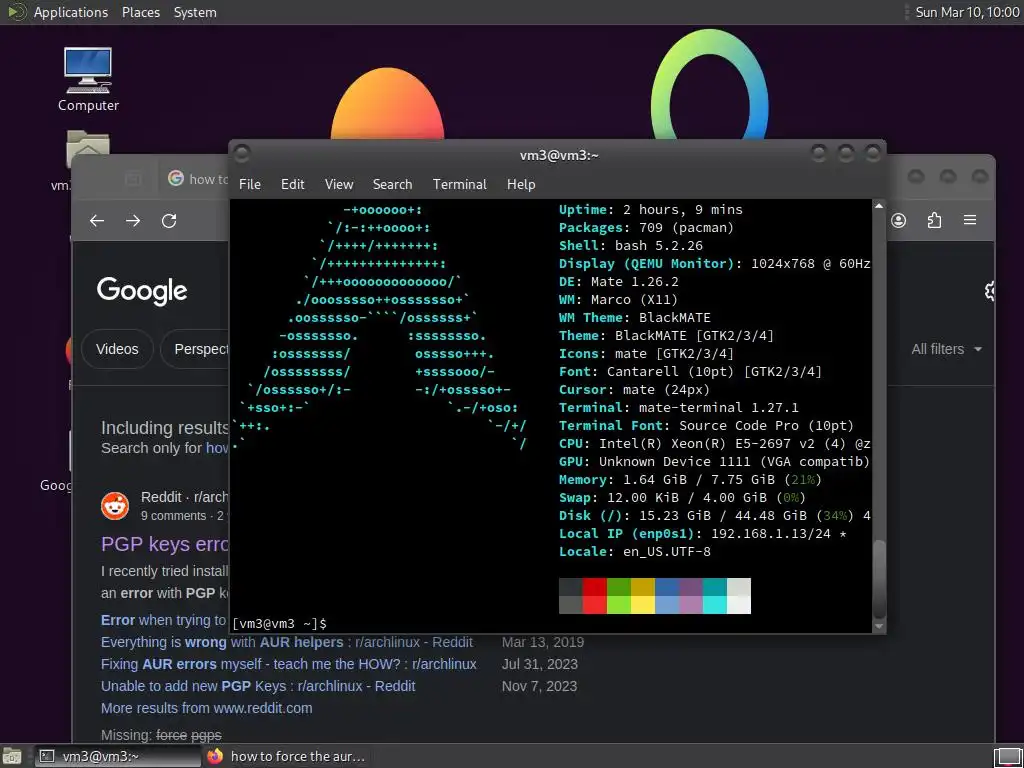Open More results from www.reddit.com
The width and height of the screenshot is (1024, 768).
pyautogui.click(x=206, y=708)
